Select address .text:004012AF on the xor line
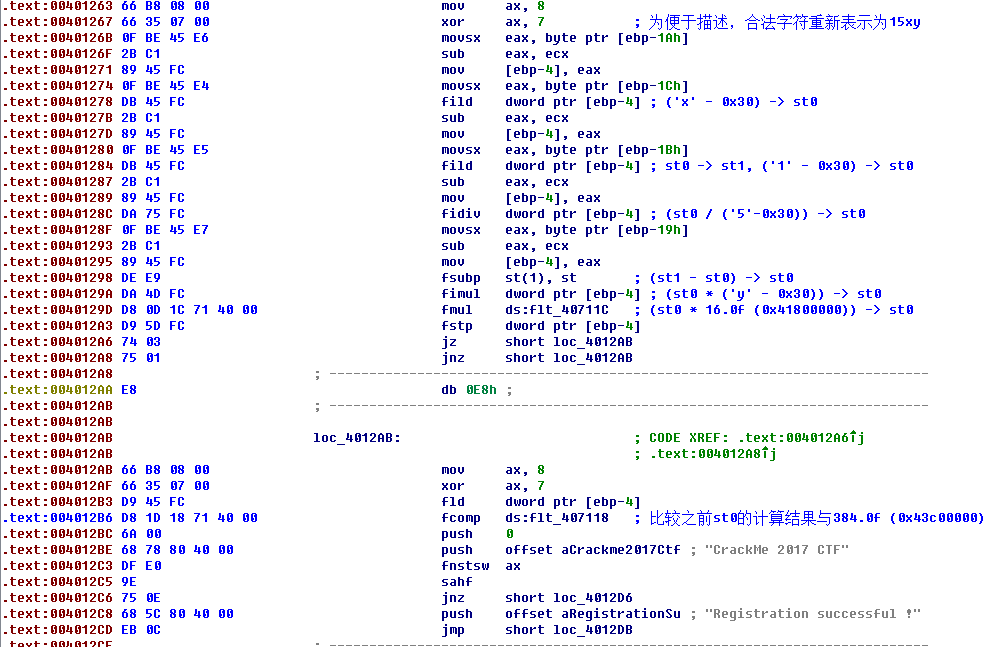Screen dimensions: 989x647 click(58, 486)
